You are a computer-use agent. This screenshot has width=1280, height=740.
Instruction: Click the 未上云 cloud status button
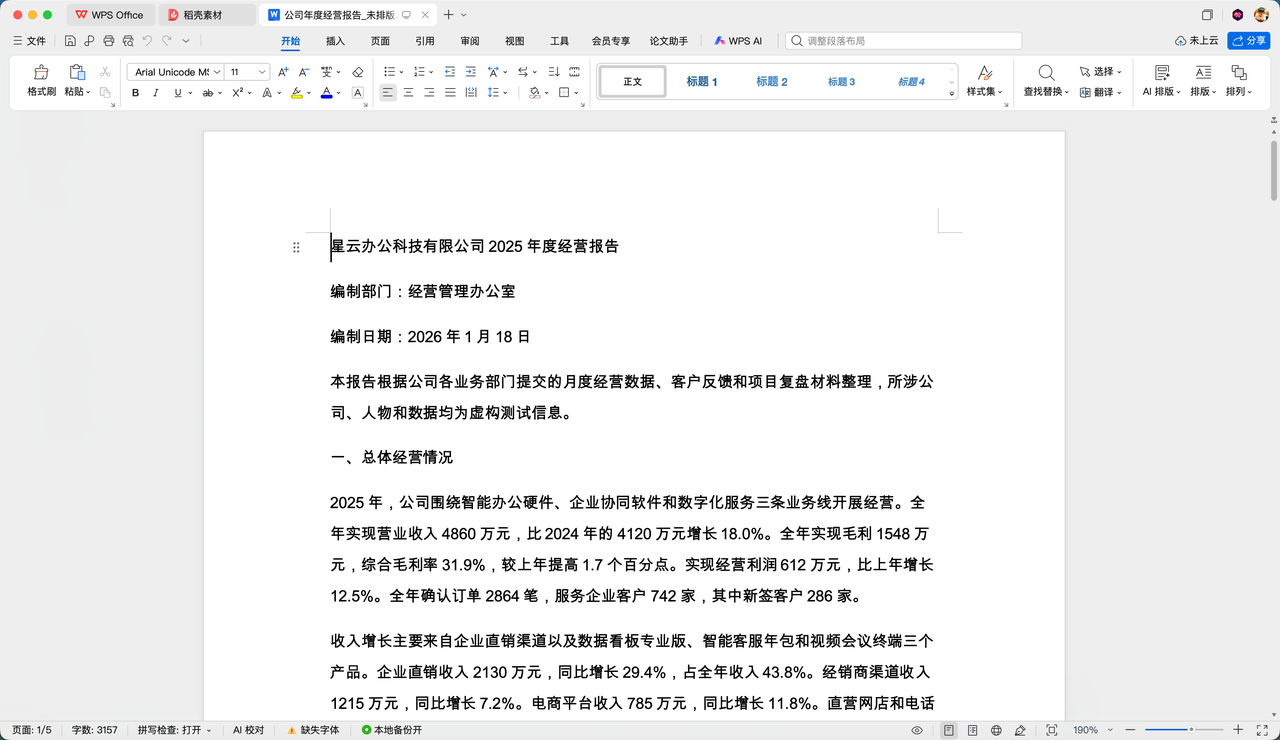click(1196, 41)
